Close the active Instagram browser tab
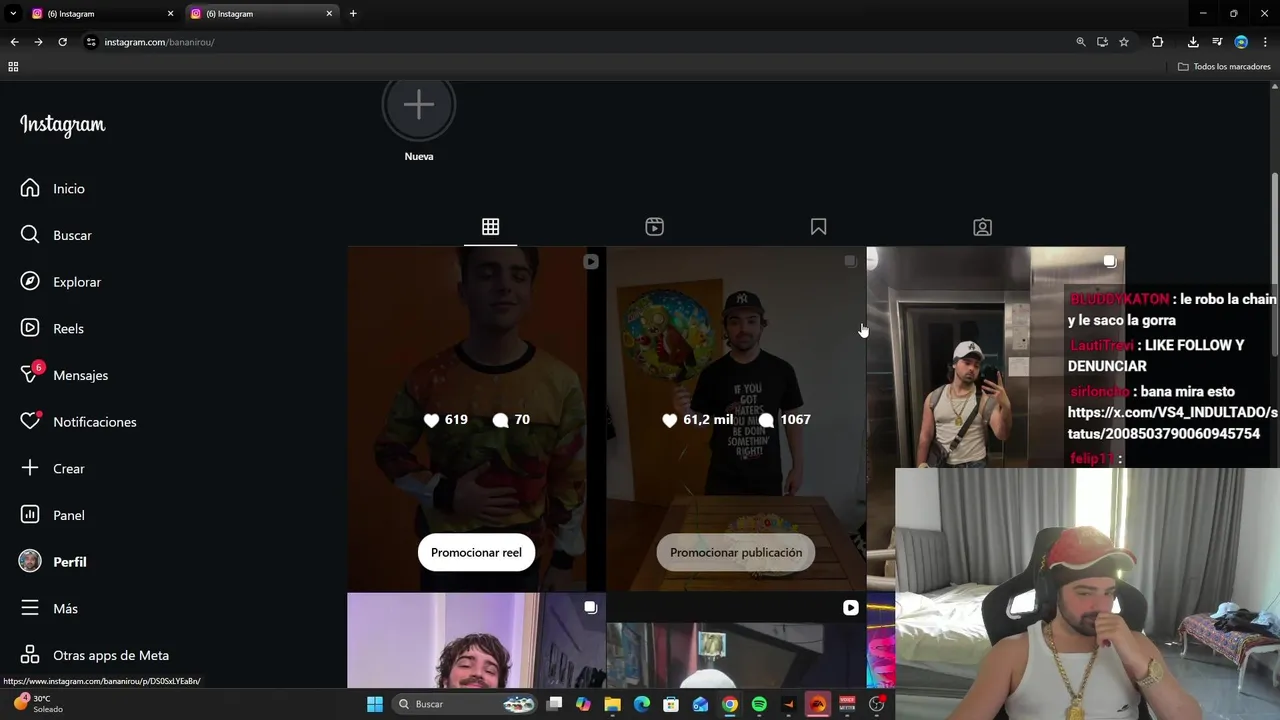 pos(329,14)
